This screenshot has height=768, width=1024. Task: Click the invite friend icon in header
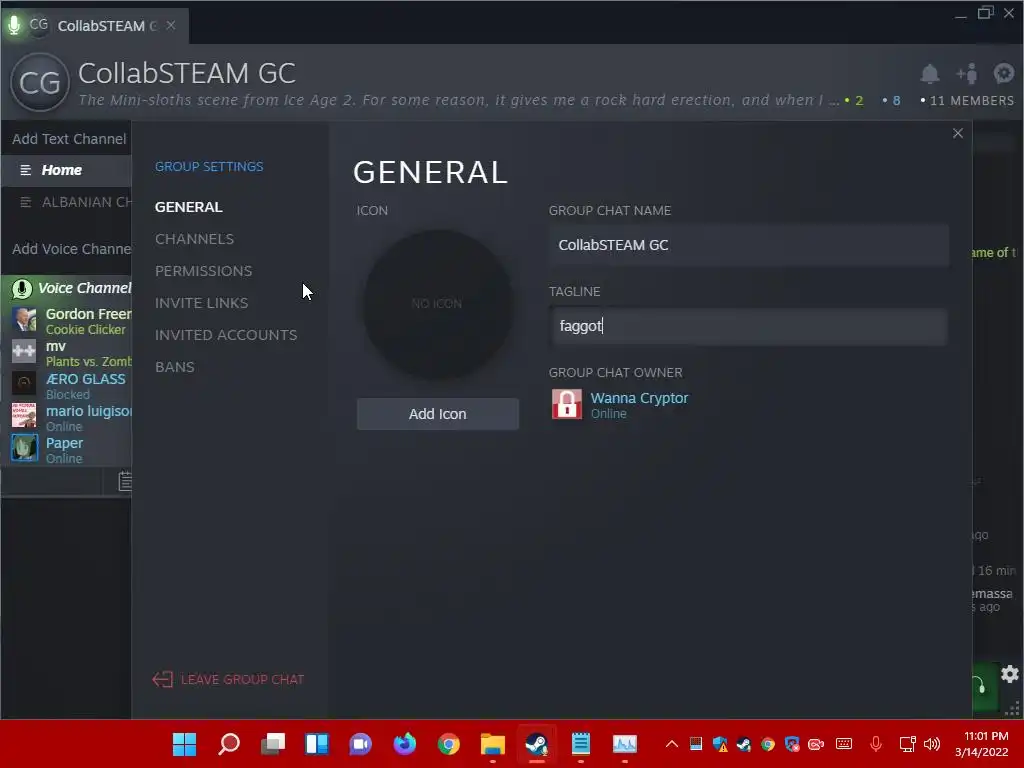pyautogui.click(x=967, y=74)
